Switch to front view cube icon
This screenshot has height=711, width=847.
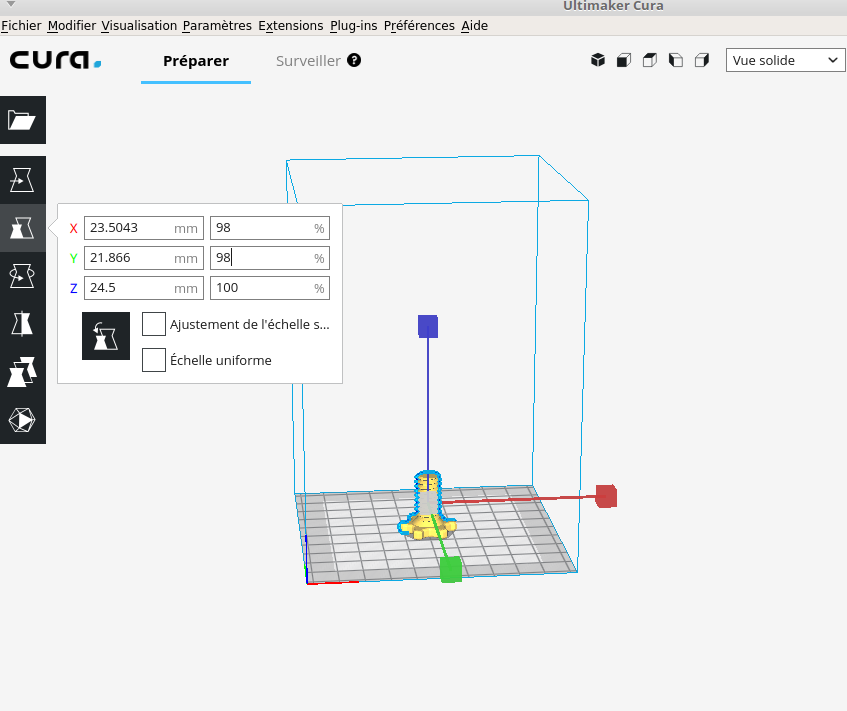[x=624, y=60]
